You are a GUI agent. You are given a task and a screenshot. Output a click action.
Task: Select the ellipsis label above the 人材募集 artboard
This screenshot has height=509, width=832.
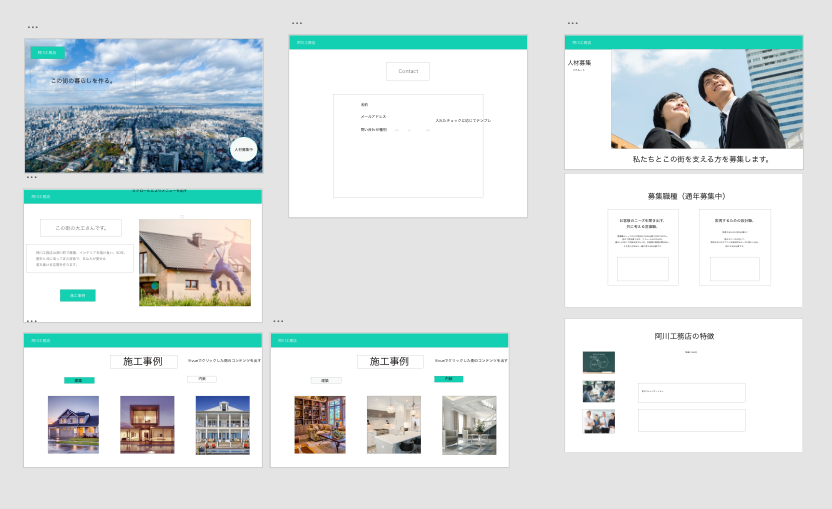click(x=573, y=23)
